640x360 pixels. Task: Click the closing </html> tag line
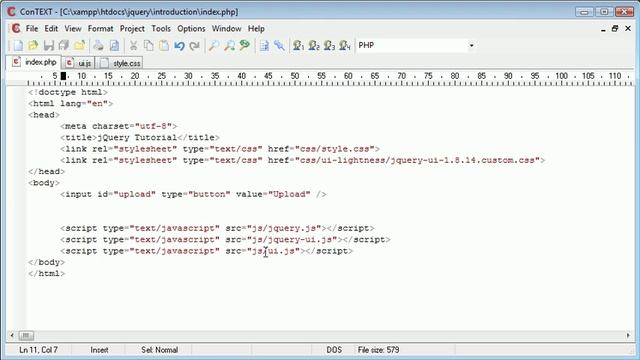point(47,273)
